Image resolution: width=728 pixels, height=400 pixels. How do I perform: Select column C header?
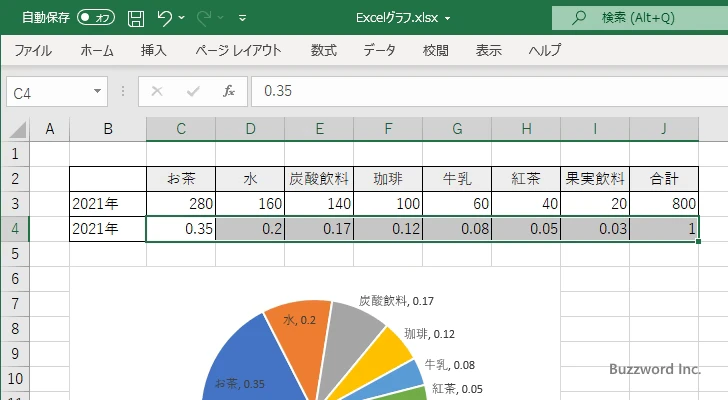click(x=181, y=129)
